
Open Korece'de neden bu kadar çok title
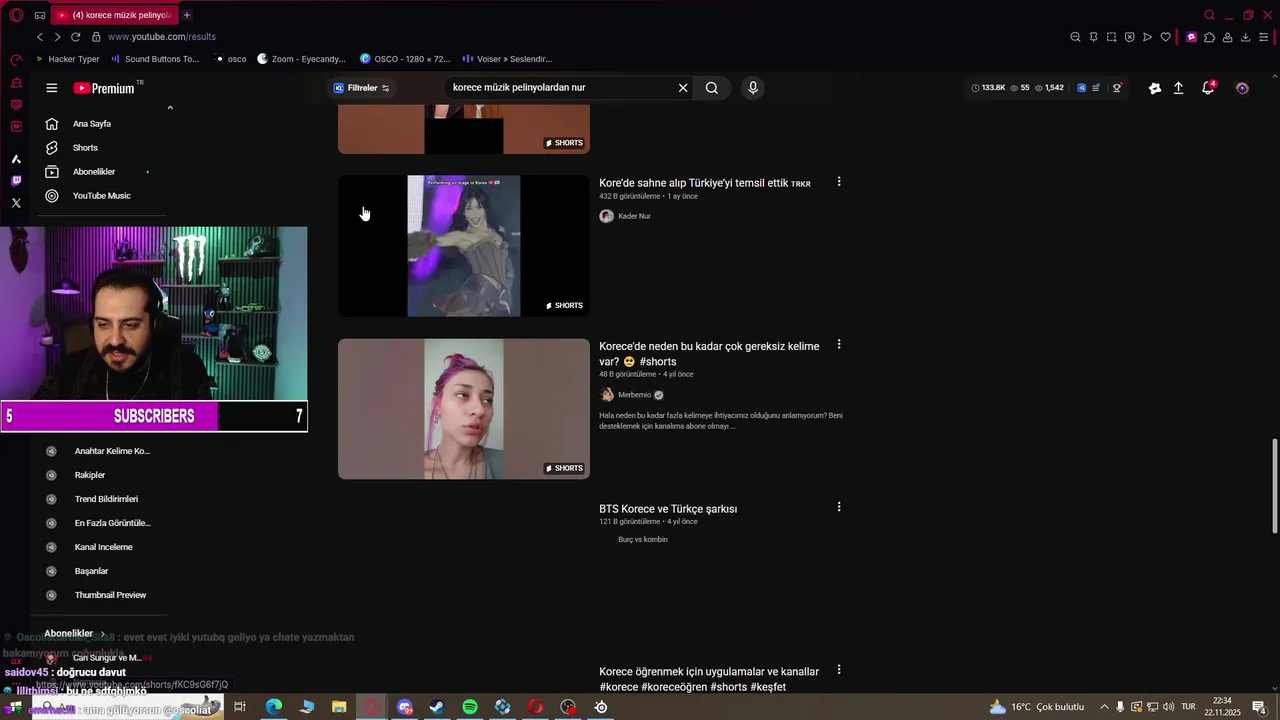[709, 354]
